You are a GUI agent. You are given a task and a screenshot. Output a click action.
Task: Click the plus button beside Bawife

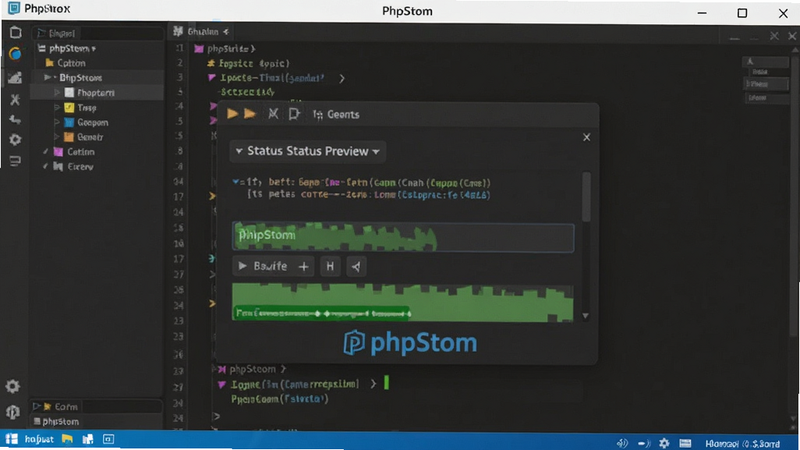click(304, 266)
